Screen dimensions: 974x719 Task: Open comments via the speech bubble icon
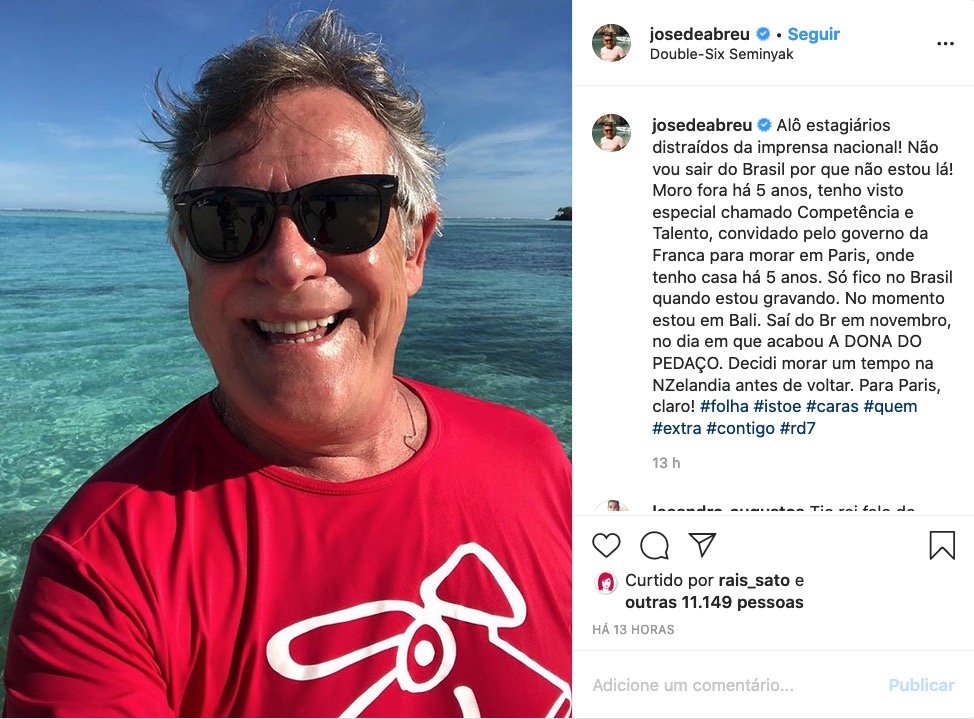tap(654, 546)
